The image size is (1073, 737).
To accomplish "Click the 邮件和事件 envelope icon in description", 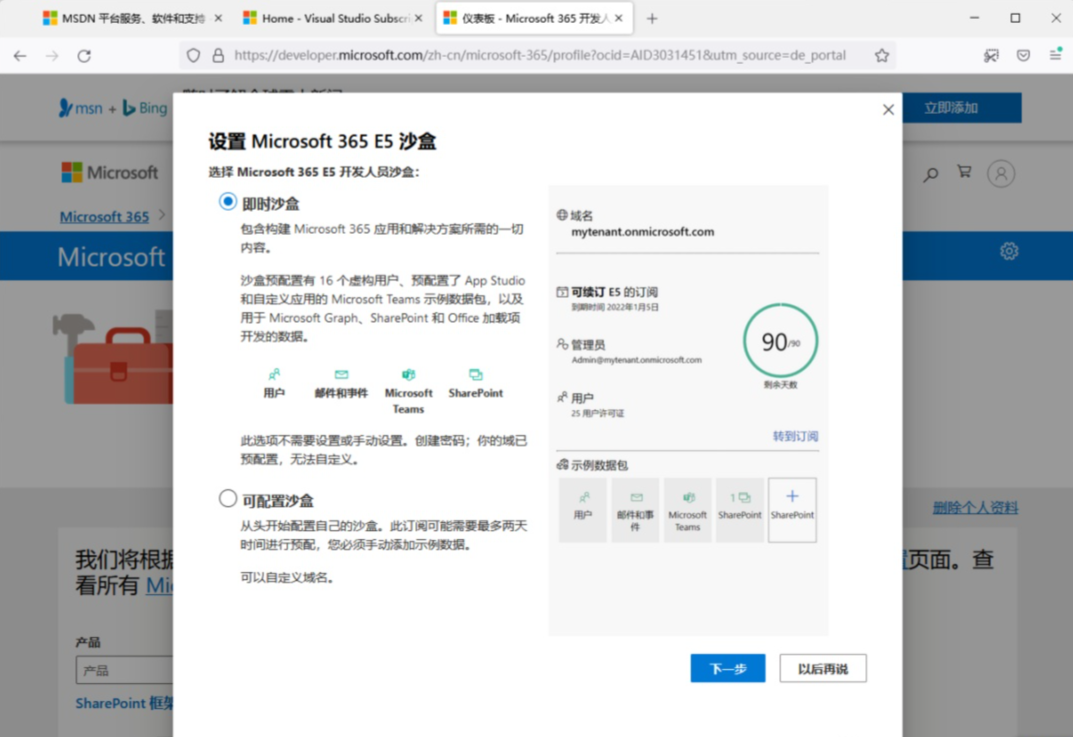I will pyautogui.click(x=341, y=374).
